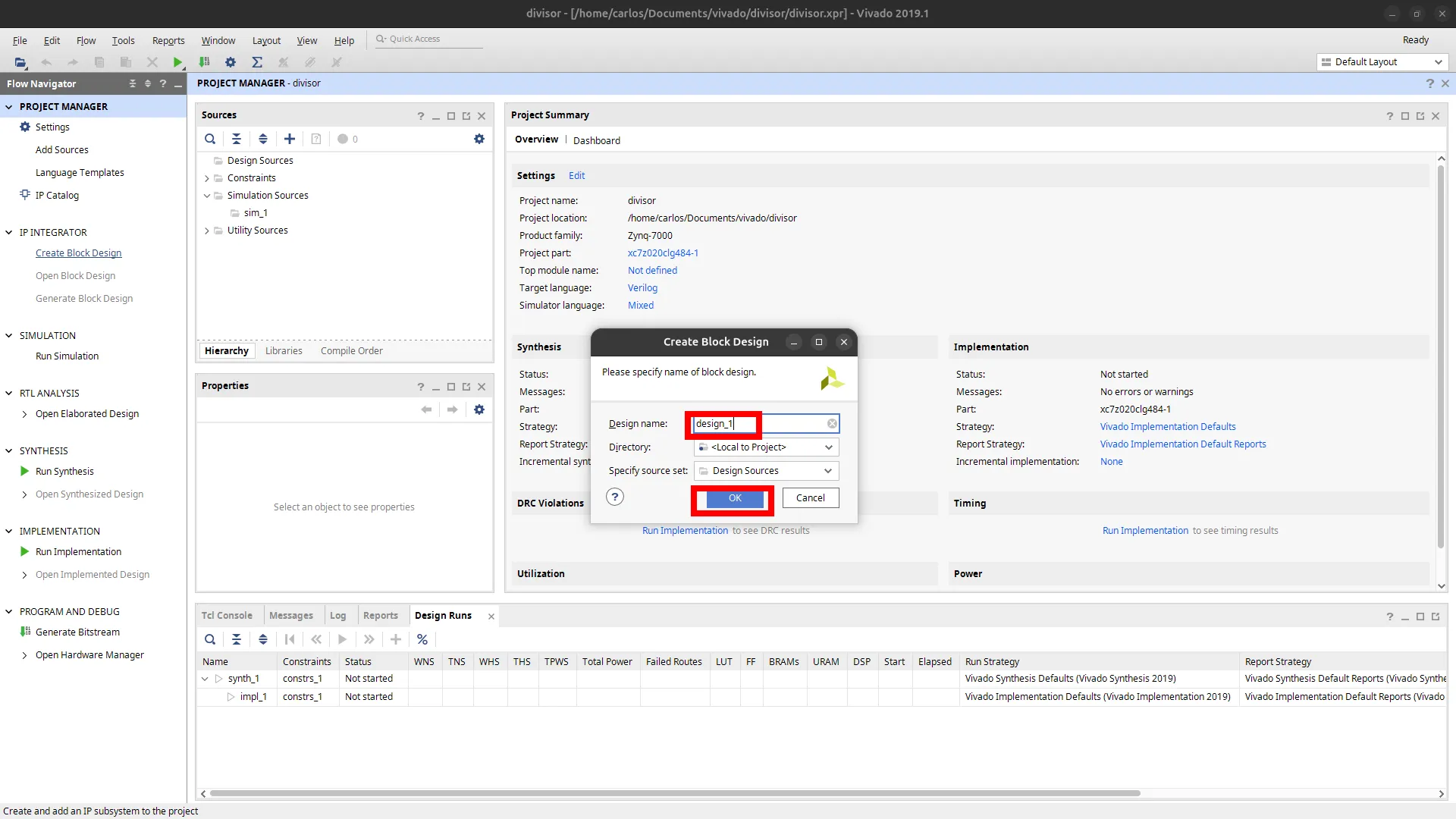
Task: Expand the Constraints folder in Sources
Action: coord(207,178)
